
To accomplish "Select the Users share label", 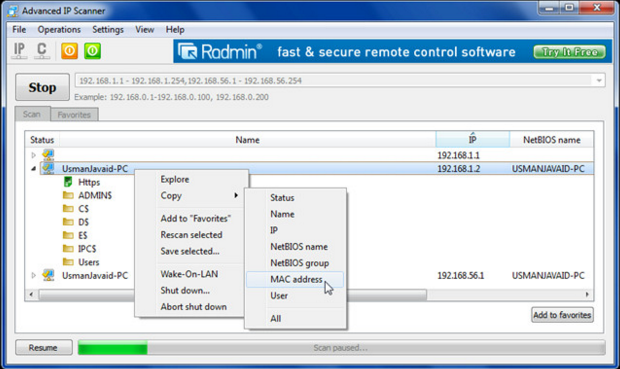I will click(89, 262).
